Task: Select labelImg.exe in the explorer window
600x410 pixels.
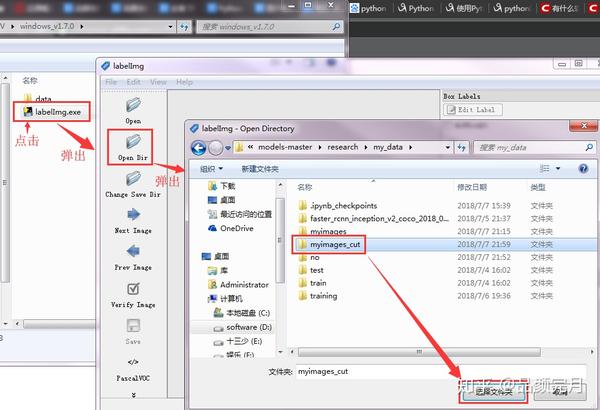Action: (52, 112)
